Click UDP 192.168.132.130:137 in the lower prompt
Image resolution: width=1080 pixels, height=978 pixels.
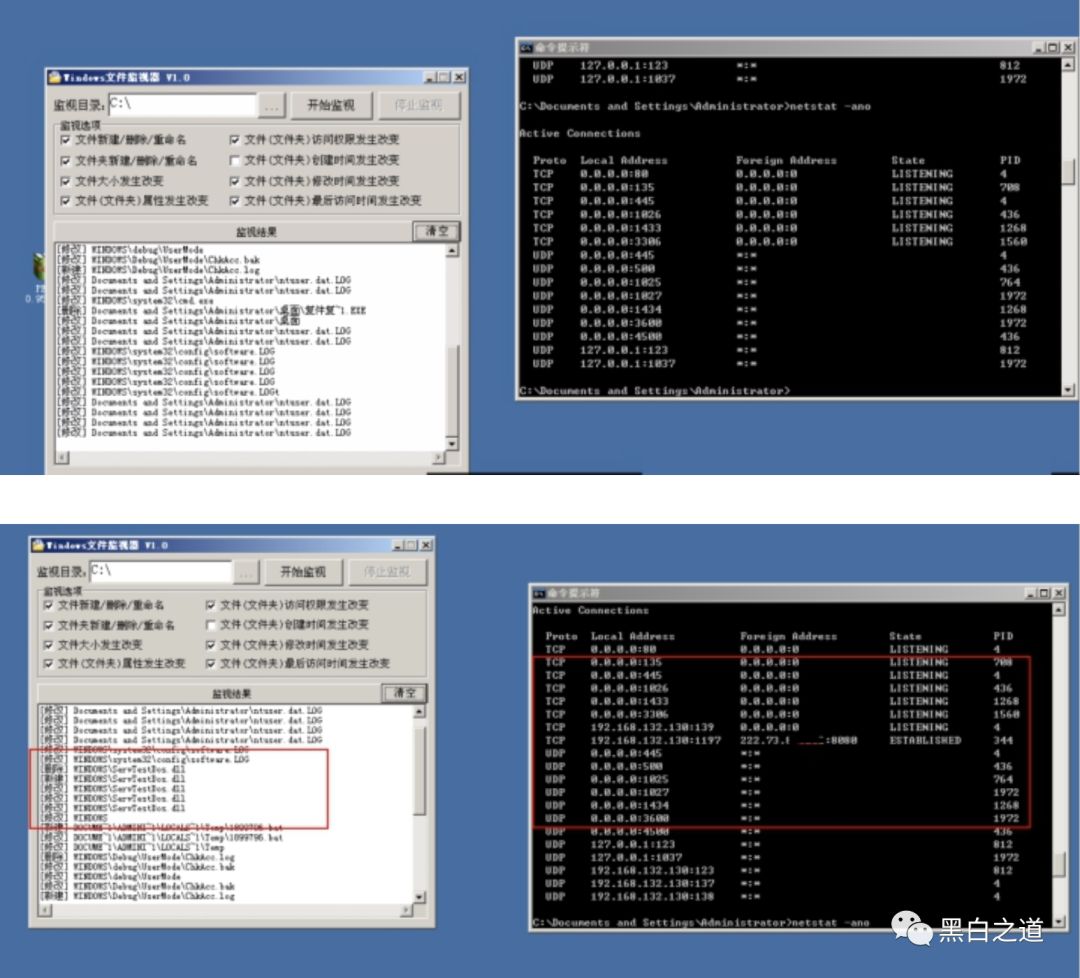click(652, 884)
